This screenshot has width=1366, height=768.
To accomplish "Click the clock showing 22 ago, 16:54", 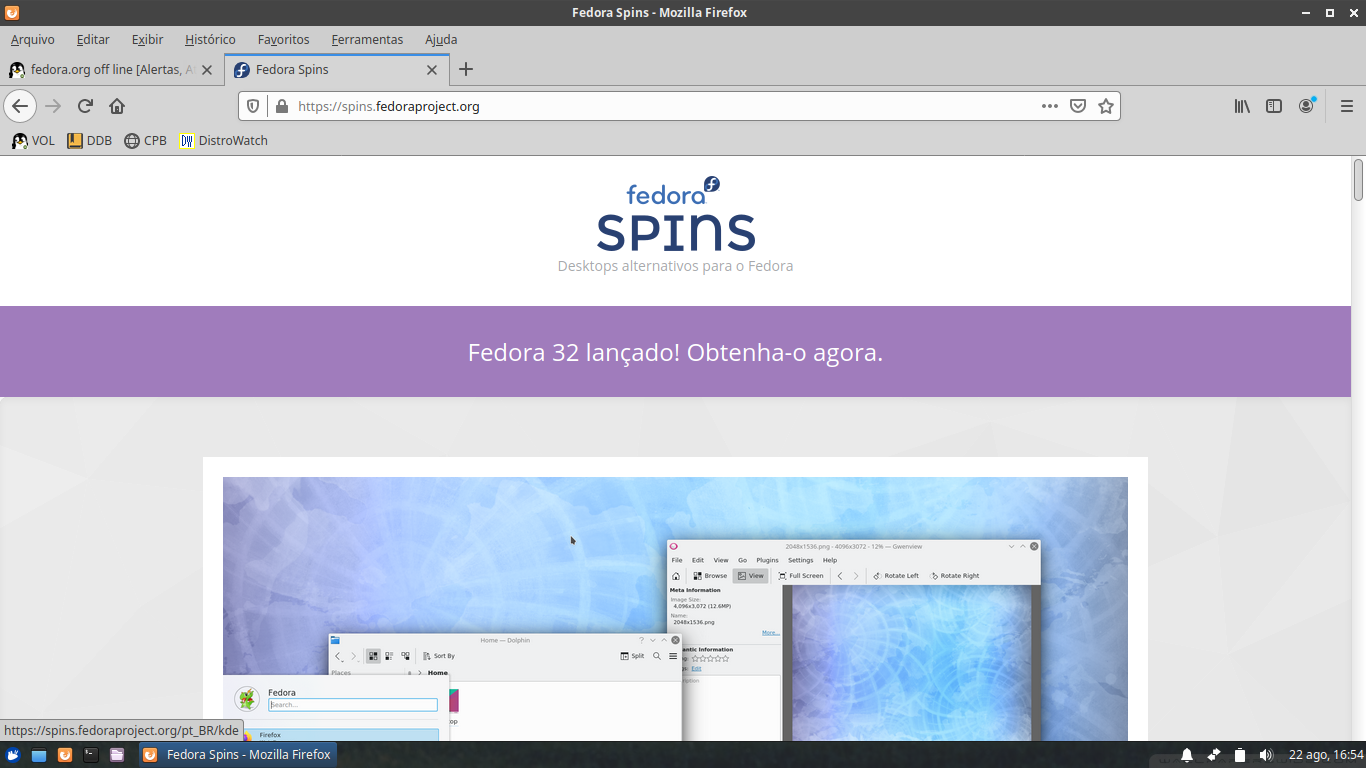I will (1326, 755).
